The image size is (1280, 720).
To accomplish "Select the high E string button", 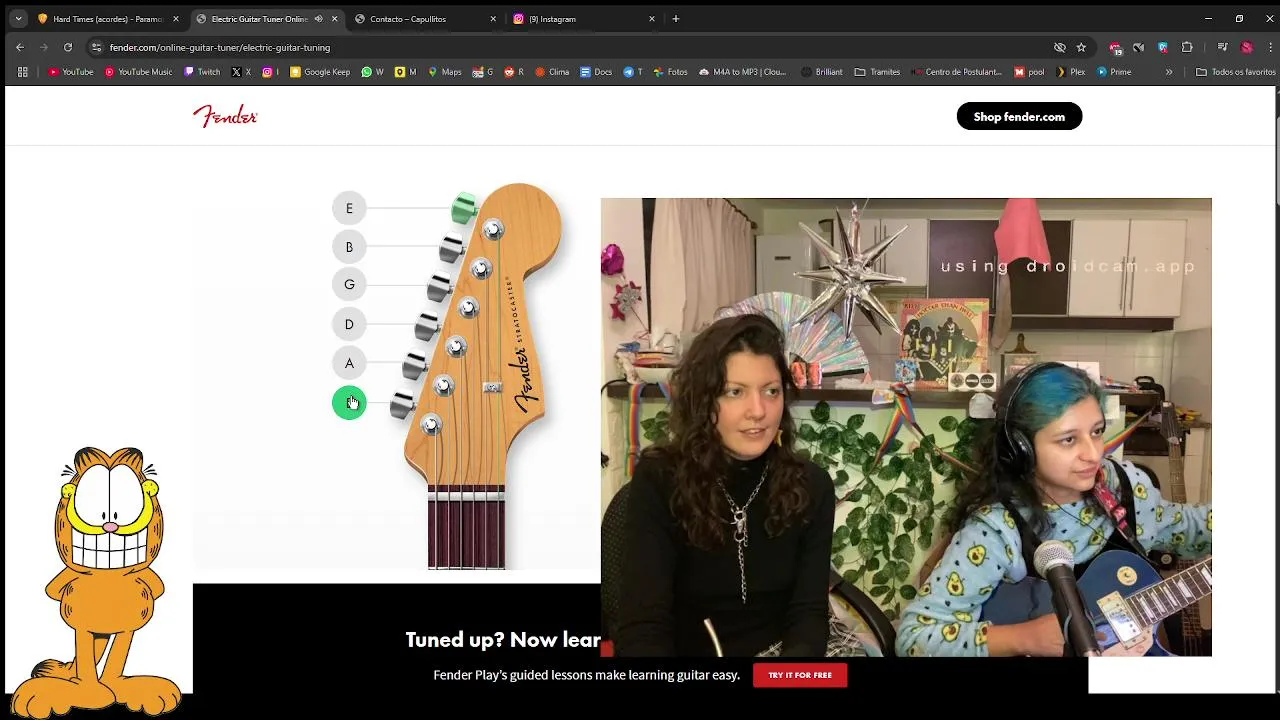I will click(x=349, y=208).
